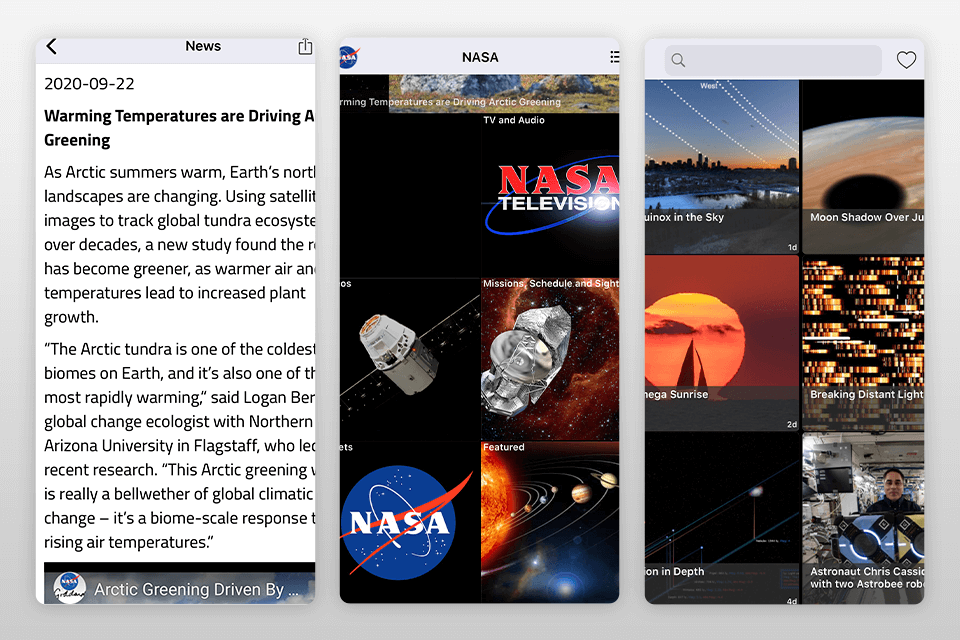Screen dimensions: 960x640
Task: Open the Equinox in the Sky thumbnail
Action: pos(722,160)
